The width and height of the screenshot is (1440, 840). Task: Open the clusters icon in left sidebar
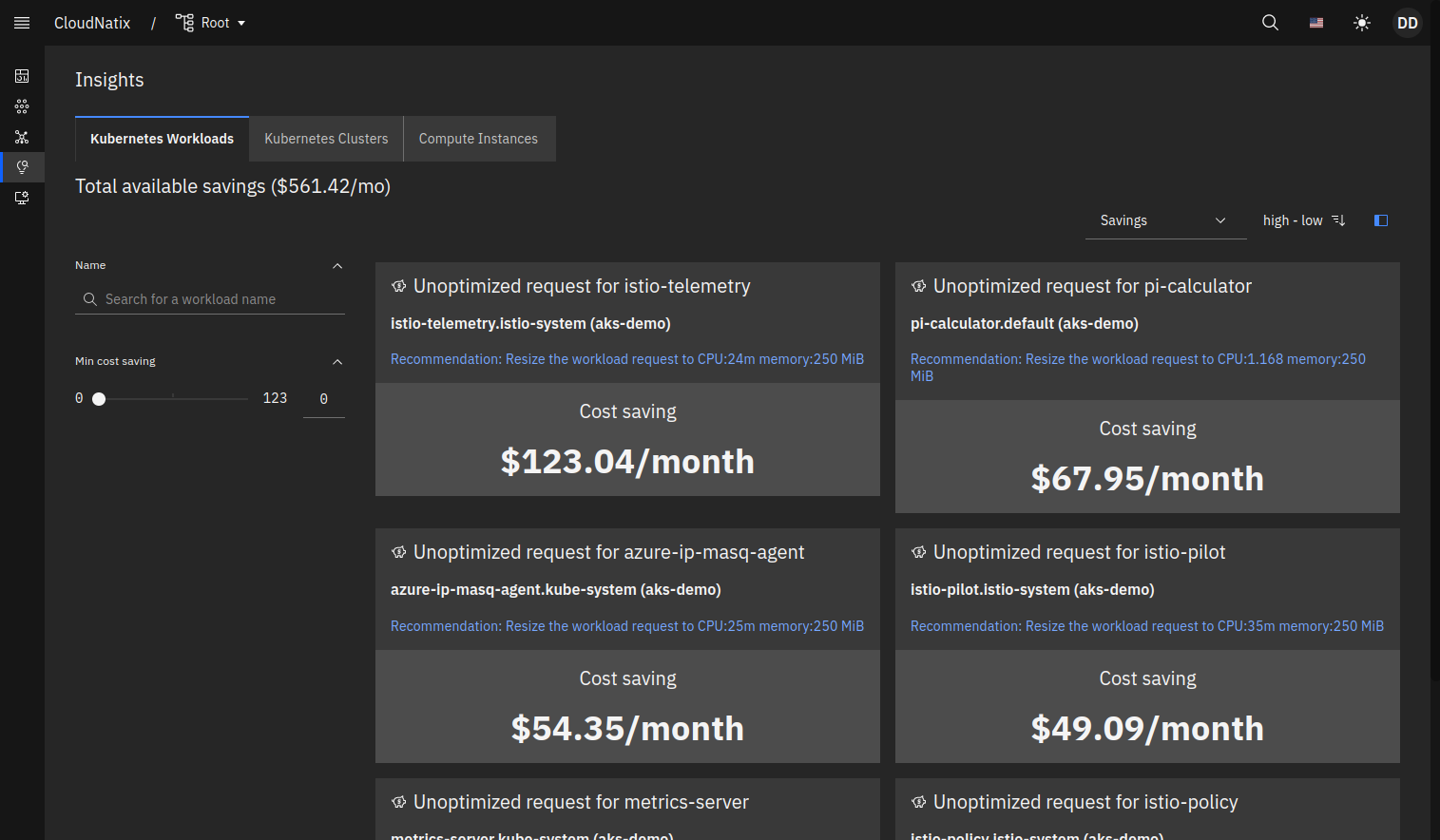tap(22, 106)
